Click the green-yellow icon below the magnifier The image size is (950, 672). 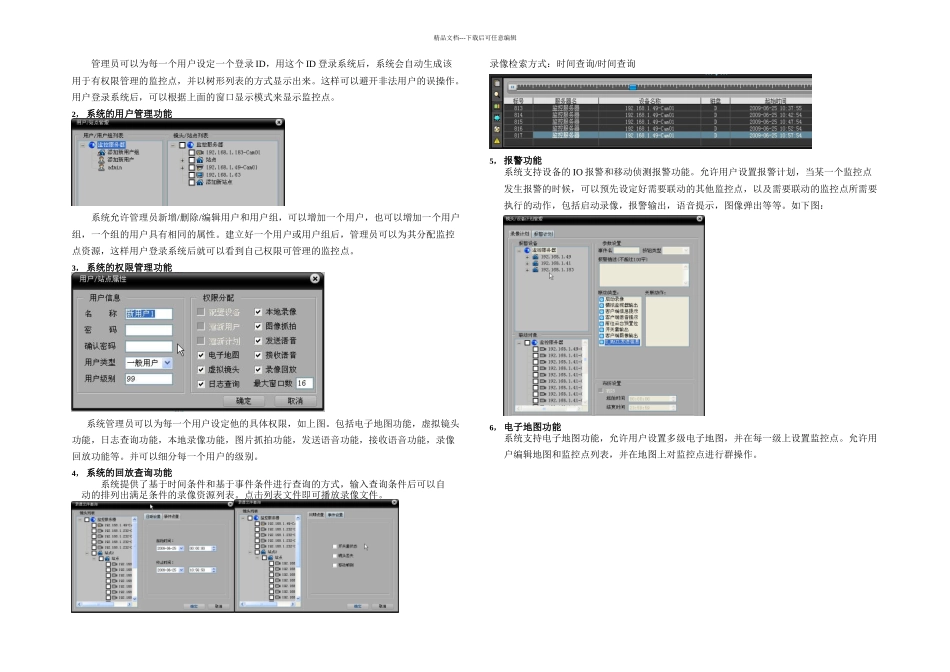tap(497, 106)
